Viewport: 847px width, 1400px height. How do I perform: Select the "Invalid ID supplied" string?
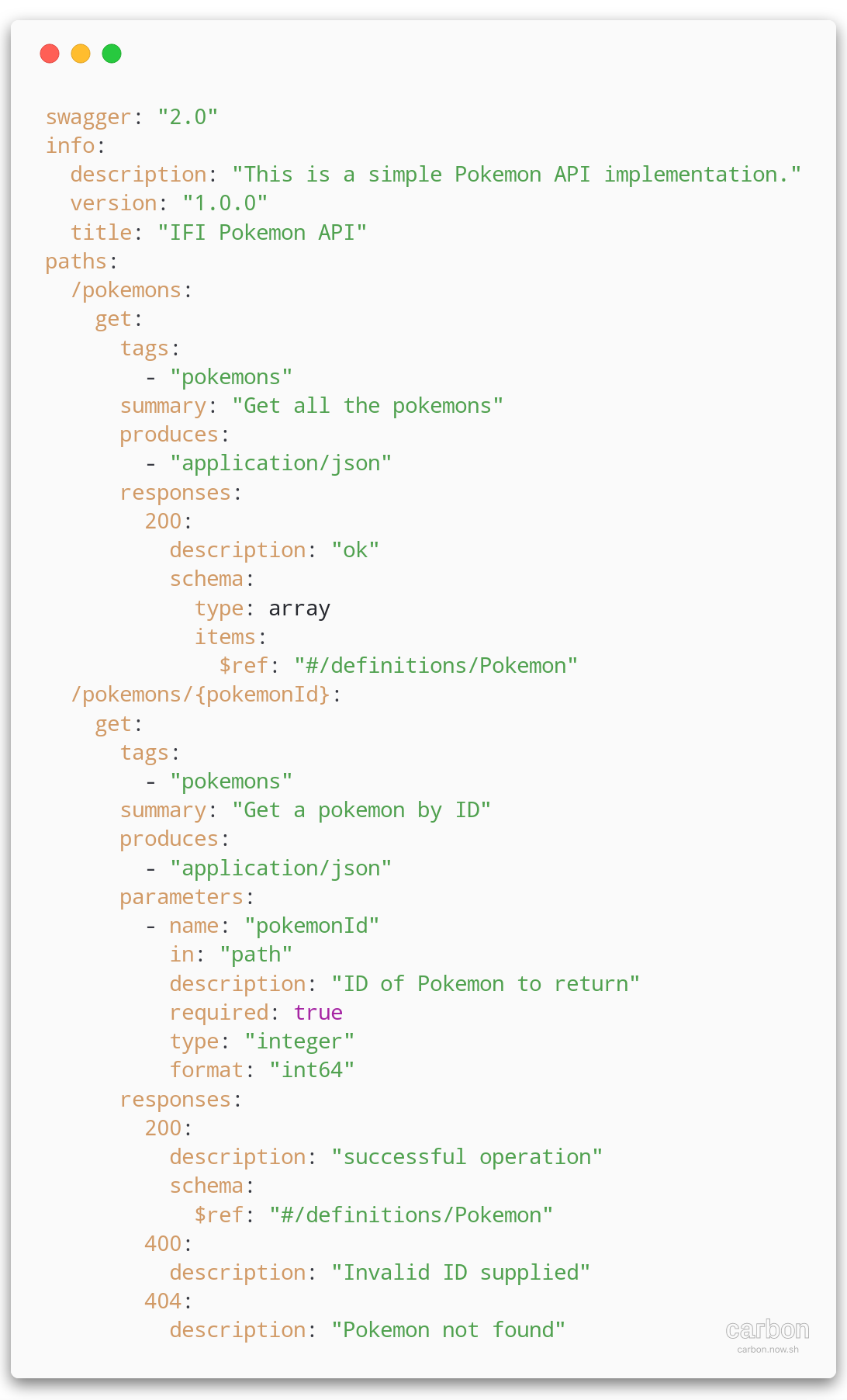tap(461, 1273)
